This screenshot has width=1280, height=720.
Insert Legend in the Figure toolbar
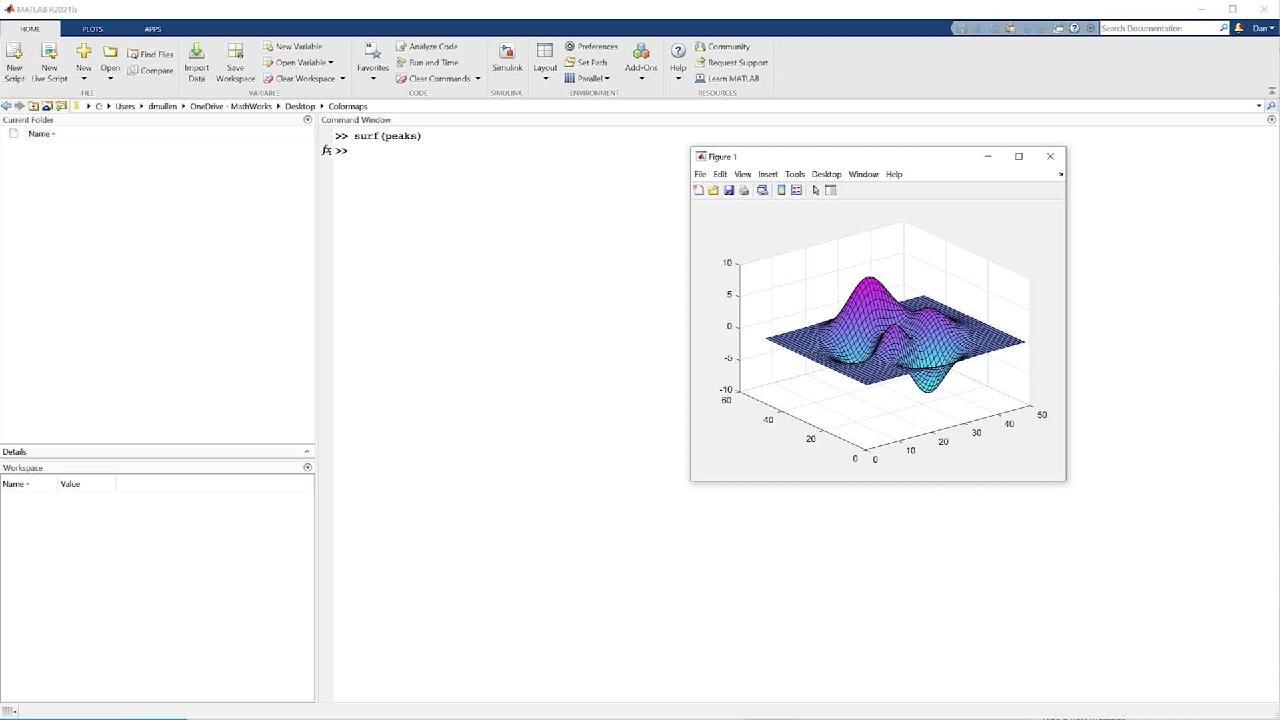point(796,190)
